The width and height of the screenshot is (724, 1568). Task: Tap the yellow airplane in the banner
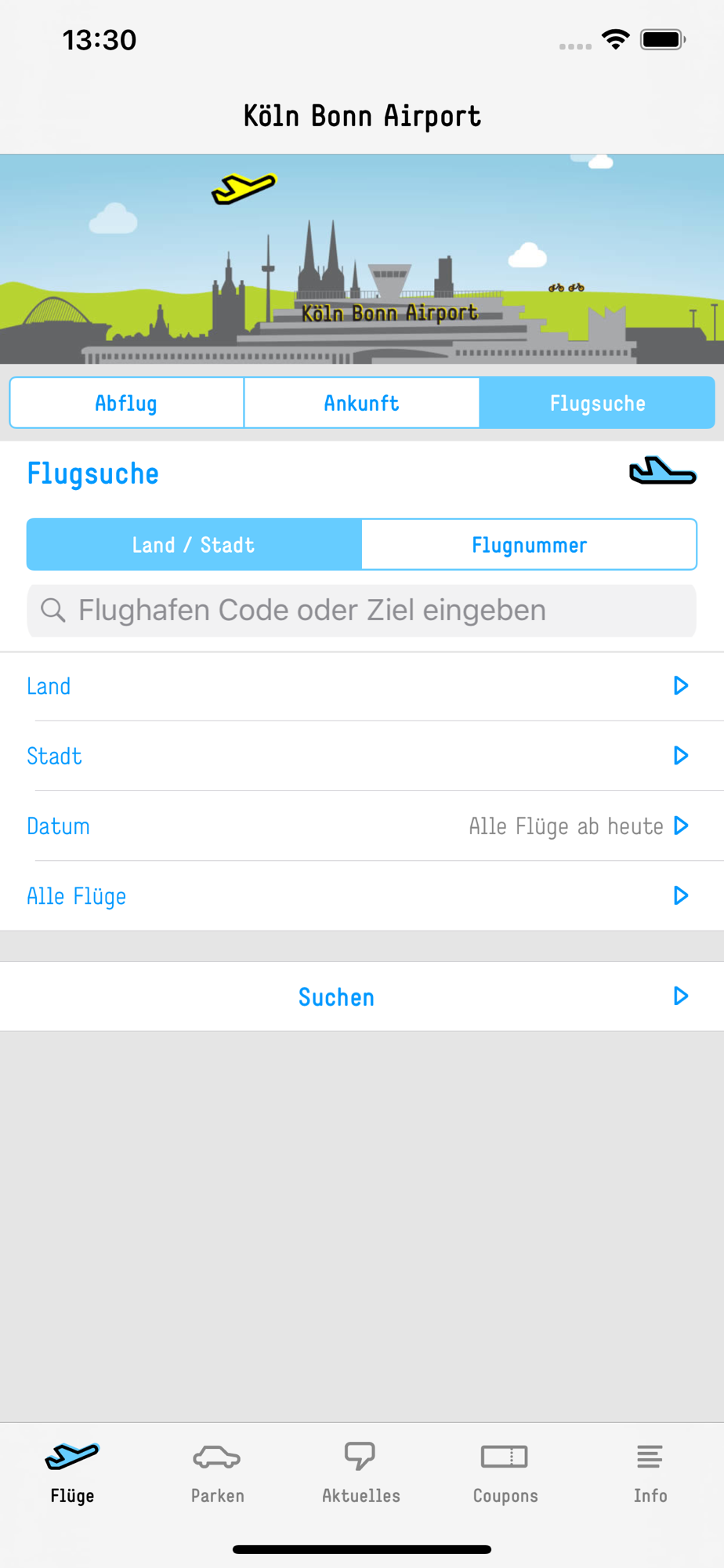244,188
